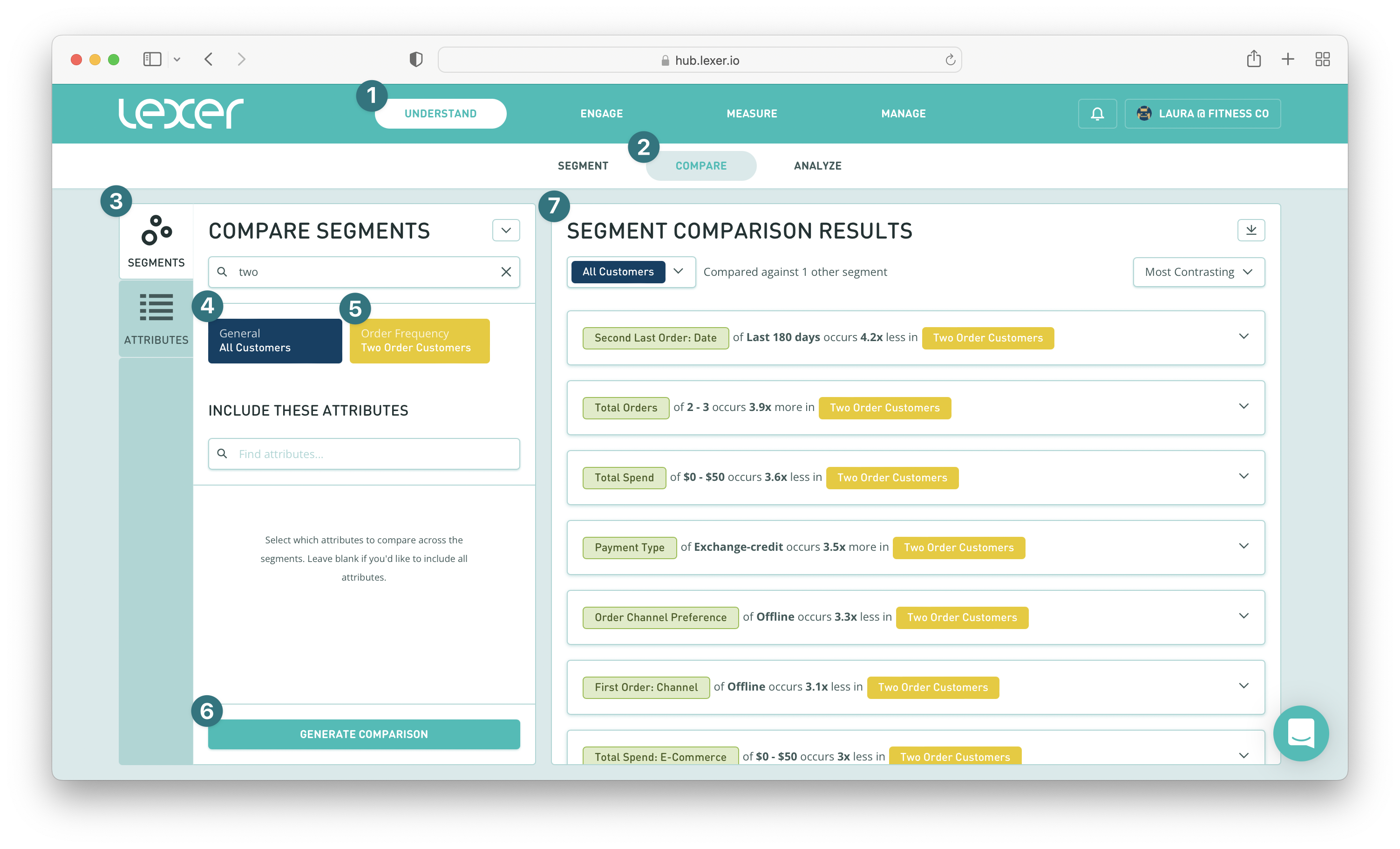This screenshot has width=1400, height=849.
Task: Switch to the Analyze tab
Action: pos(817,166)
